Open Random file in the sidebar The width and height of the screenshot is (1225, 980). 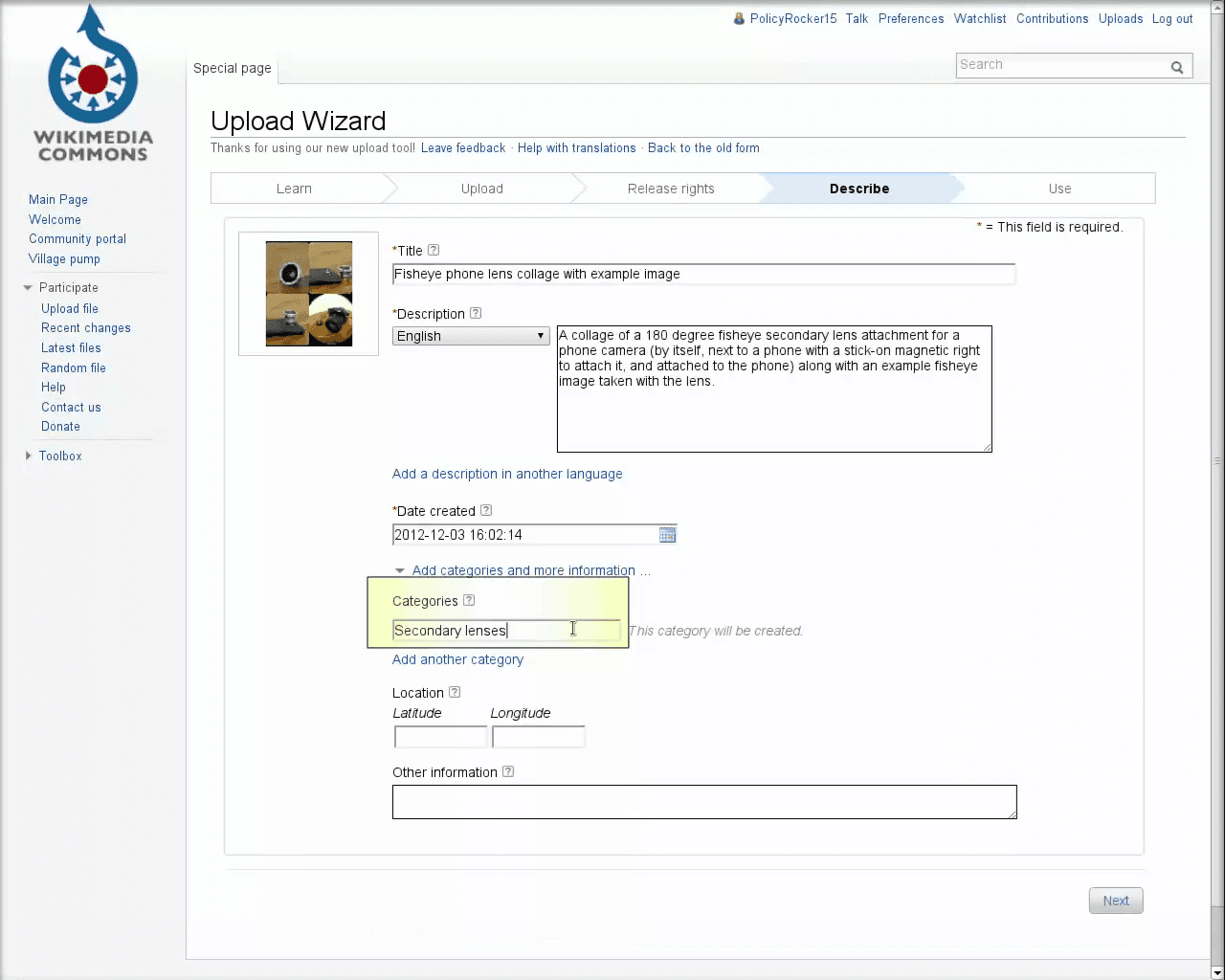tap(74, 368)
